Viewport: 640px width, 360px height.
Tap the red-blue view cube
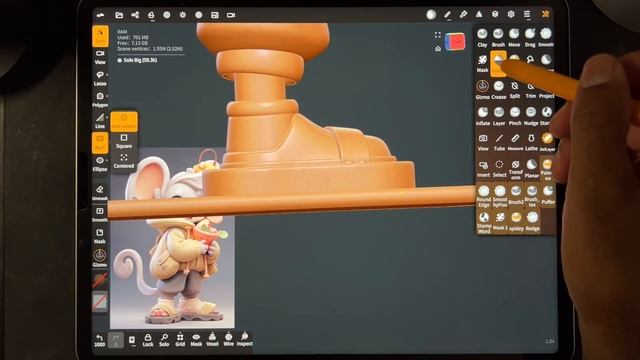click(x=455, y=42)
